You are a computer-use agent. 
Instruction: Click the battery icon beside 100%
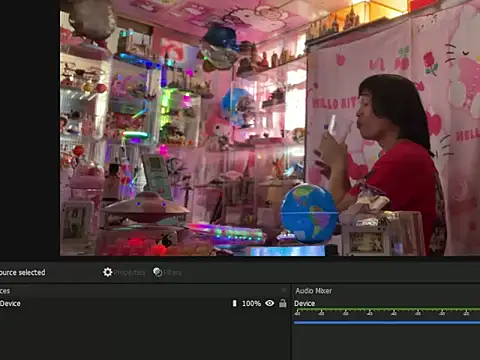coord(234,303)
